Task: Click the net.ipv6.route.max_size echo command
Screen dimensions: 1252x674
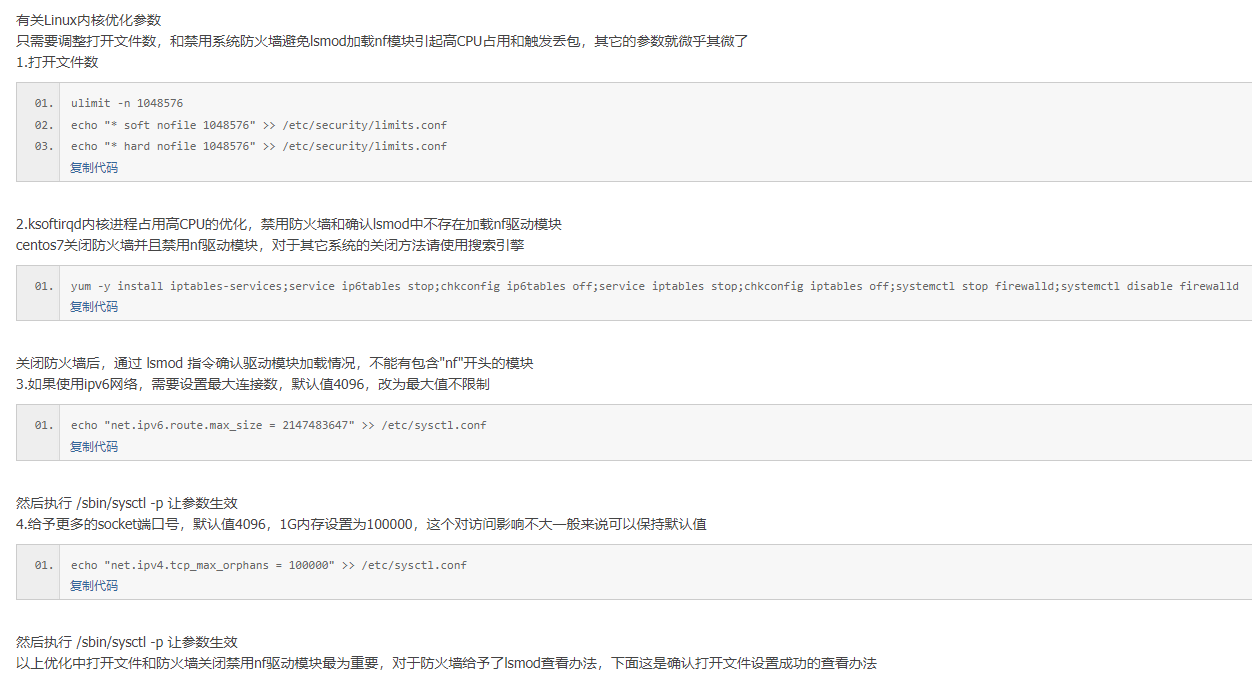Action: [x=278, y=426]
